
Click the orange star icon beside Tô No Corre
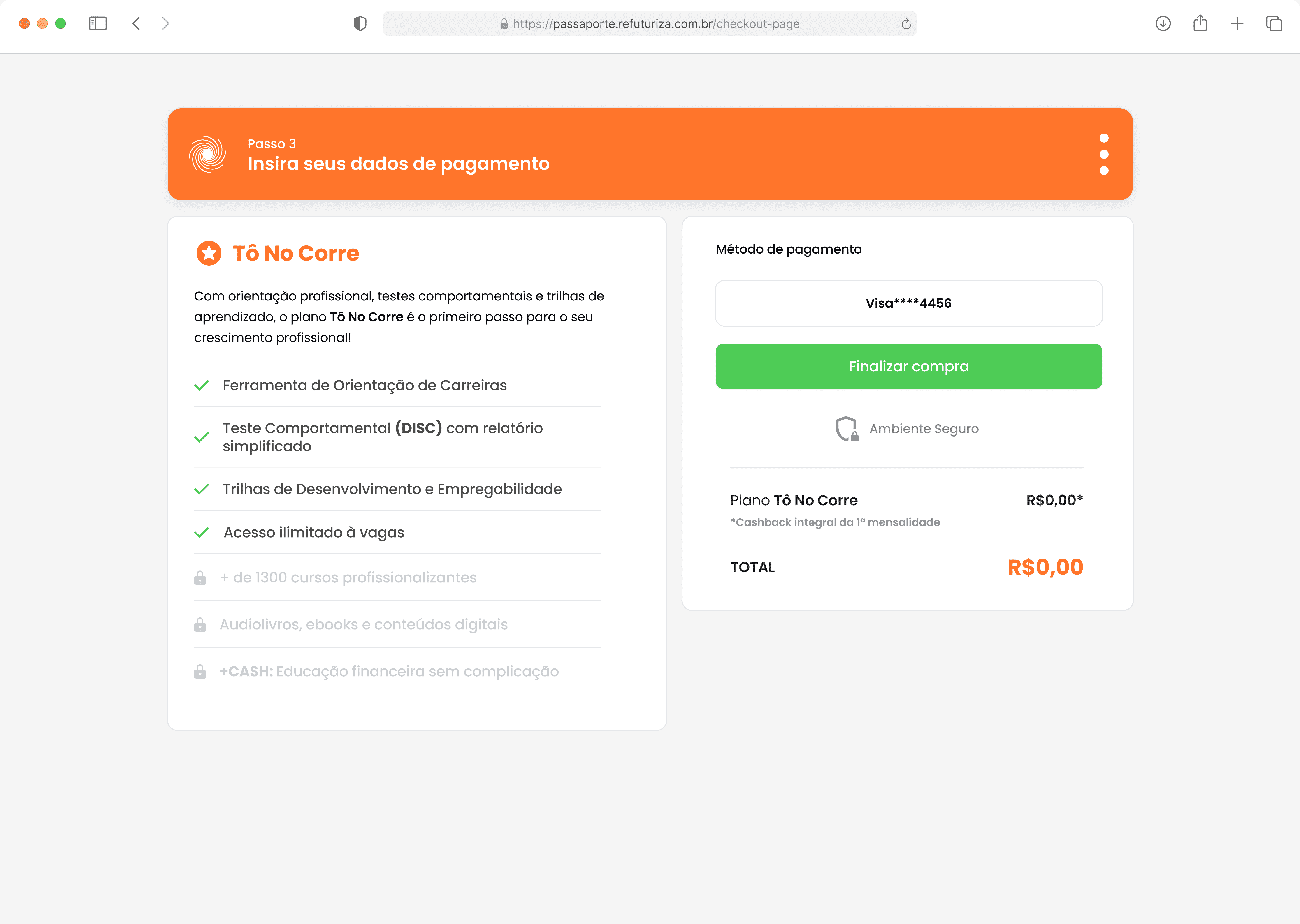pos(209,253)
